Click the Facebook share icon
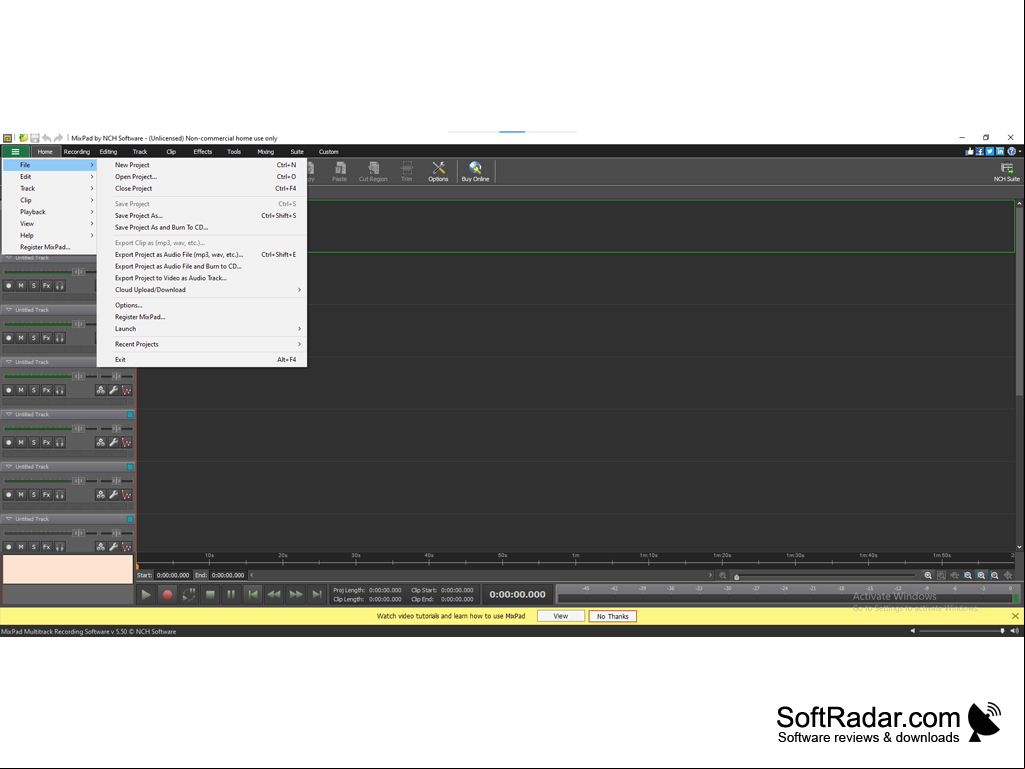 point(980,152)
